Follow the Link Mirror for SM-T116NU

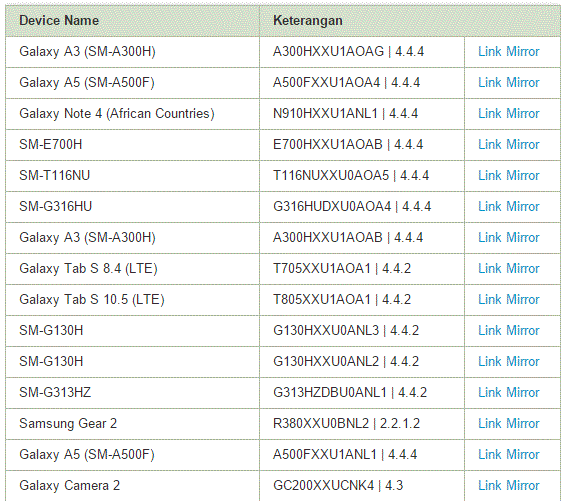click(508, 176)
